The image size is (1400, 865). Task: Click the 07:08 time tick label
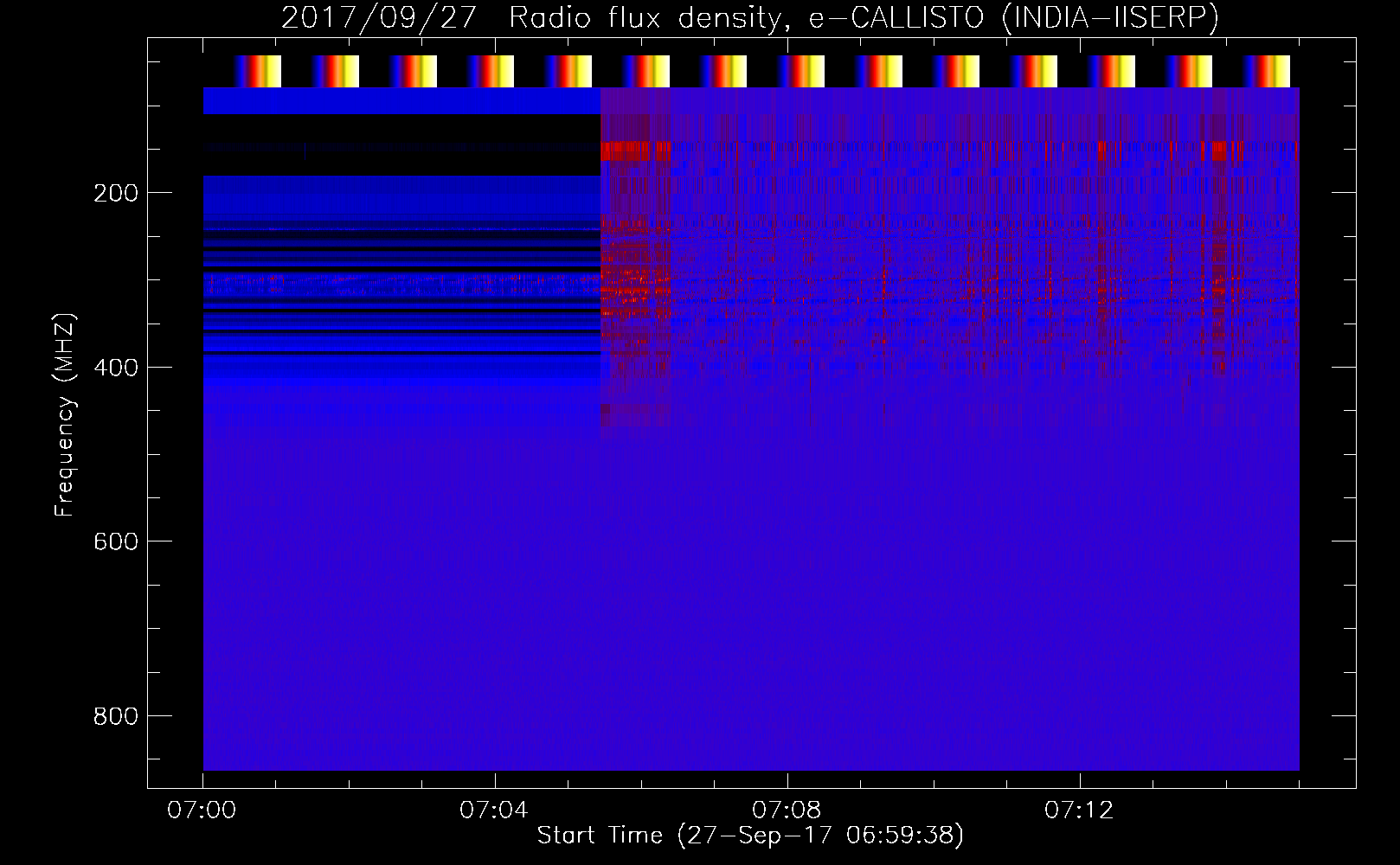point(787,811)
